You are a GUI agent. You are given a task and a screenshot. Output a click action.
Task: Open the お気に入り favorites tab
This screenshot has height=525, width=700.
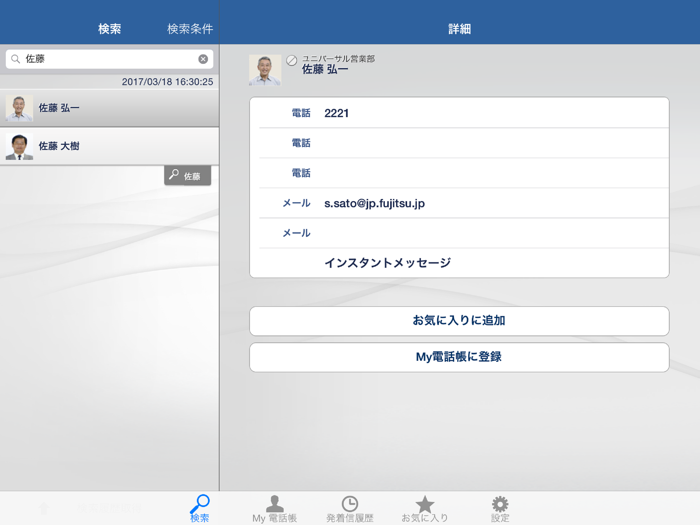point(425,508)
